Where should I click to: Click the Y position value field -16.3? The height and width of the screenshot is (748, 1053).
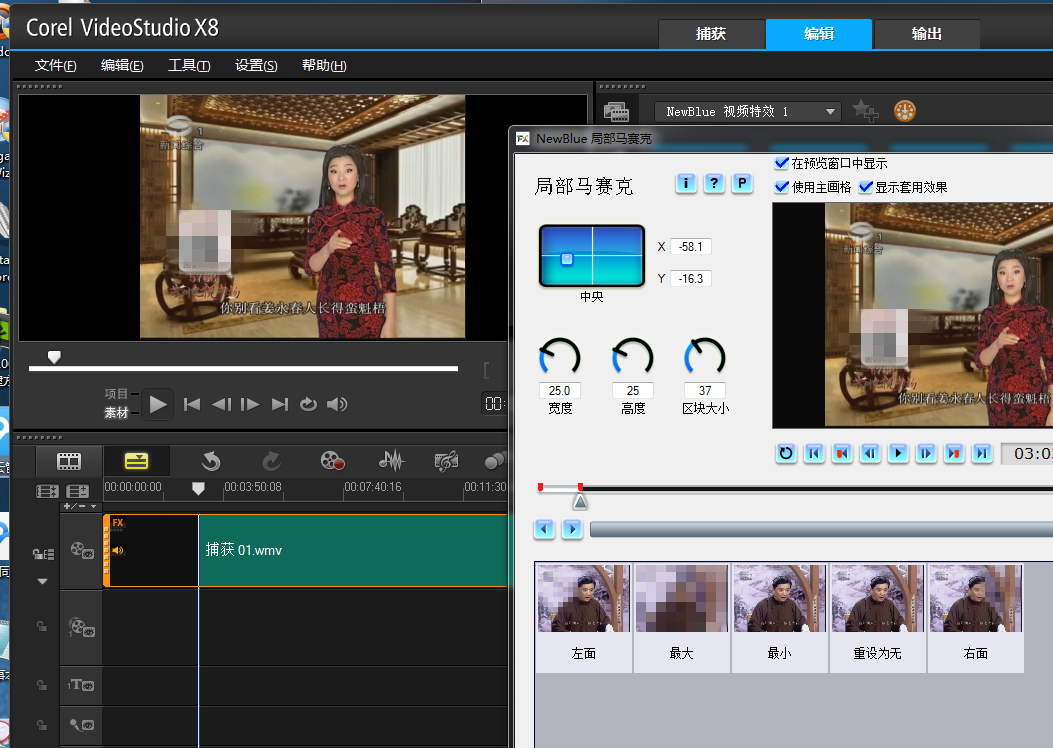click(x=691, y=279)
